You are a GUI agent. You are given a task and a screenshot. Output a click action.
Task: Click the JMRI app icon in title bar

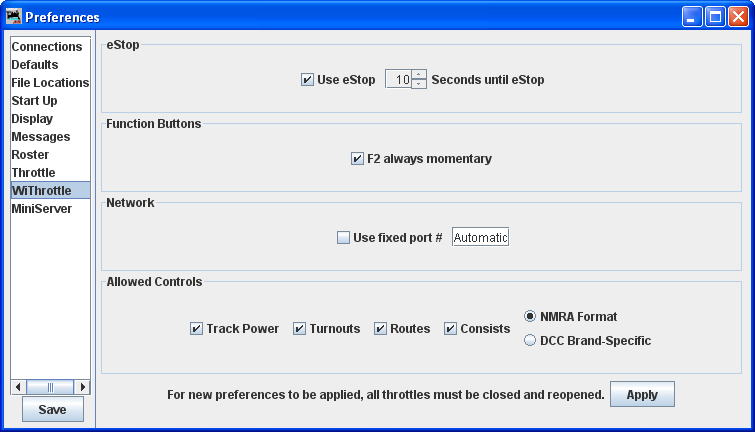14,17
